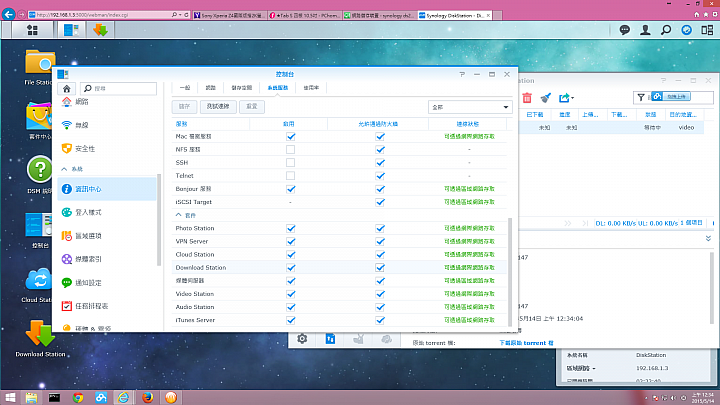Enable the Telnet service checkbox
The height and width of the screenshot is (405, 720).
click(290, 176)
